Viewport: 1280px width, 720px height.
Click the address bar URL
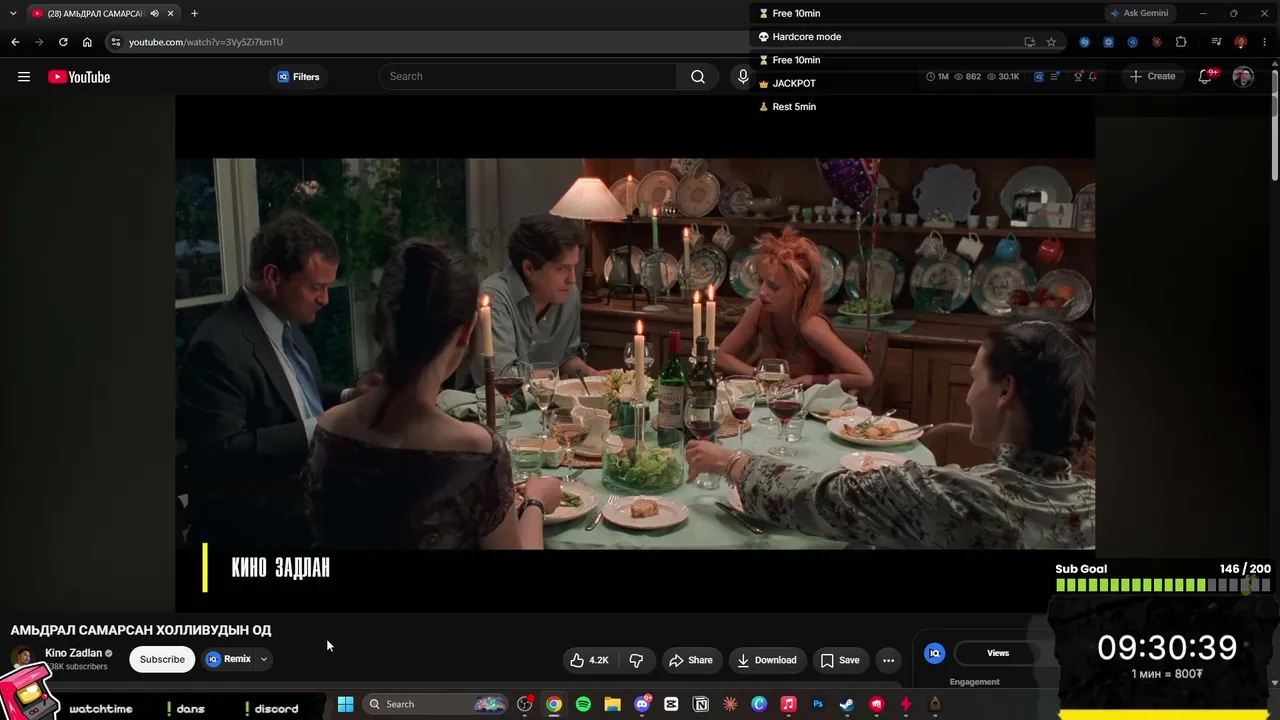206,42
